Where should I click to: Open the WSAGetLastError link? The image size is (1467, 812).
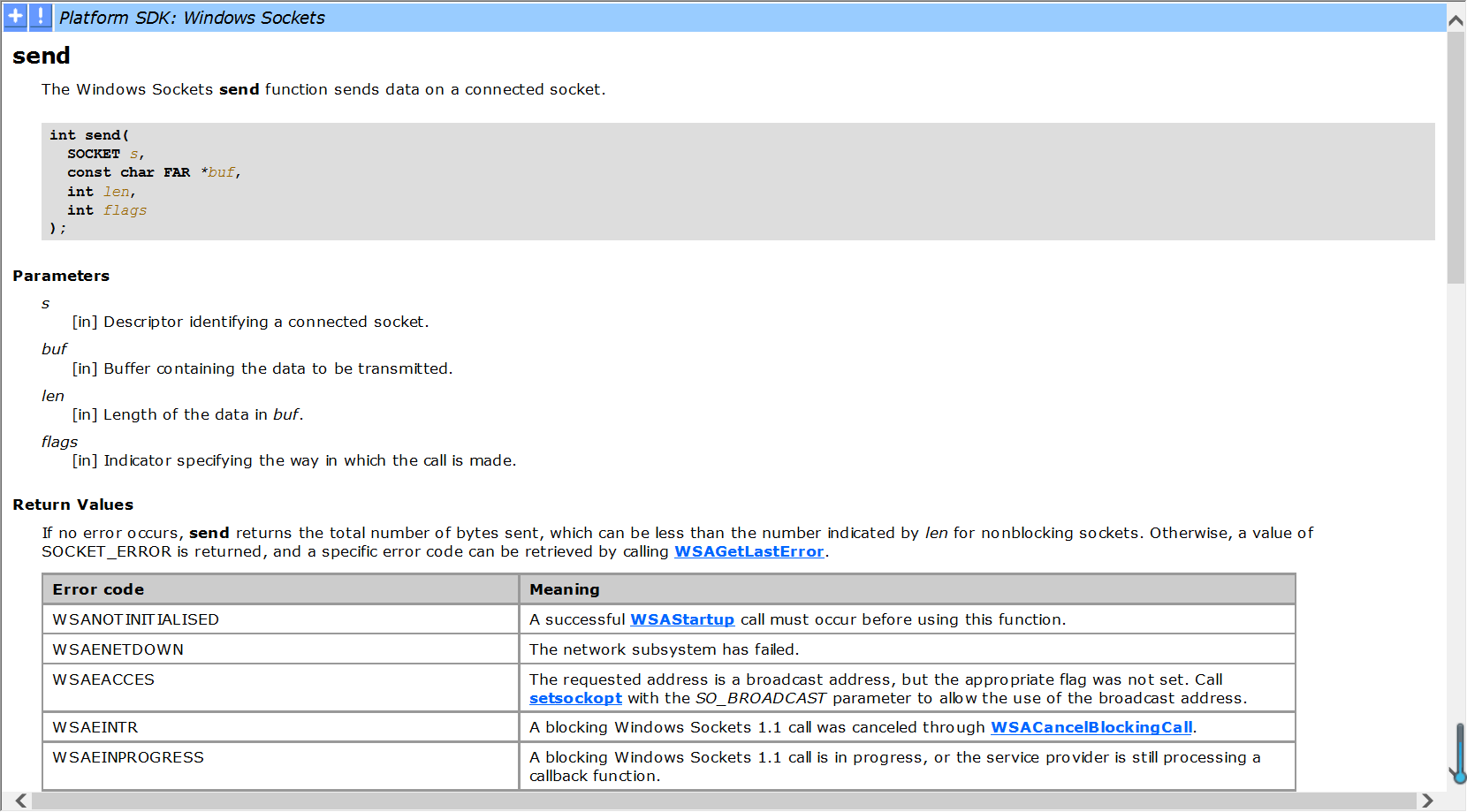click(x=749, y=551)
